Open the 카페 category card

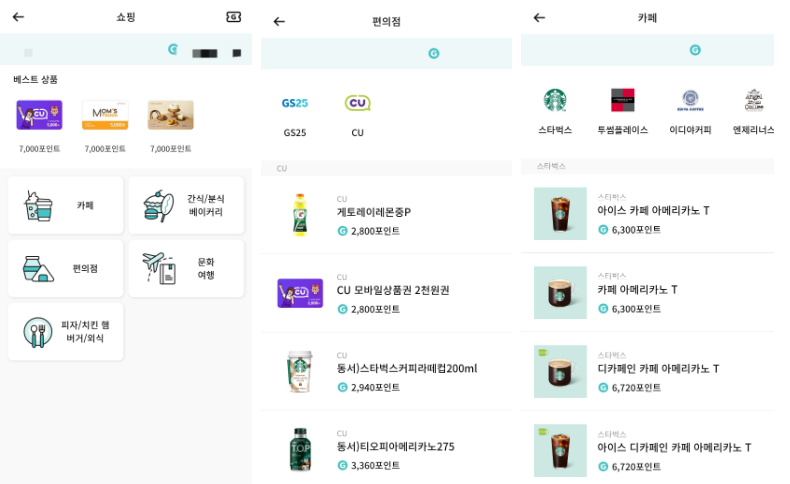pos(65,205)
